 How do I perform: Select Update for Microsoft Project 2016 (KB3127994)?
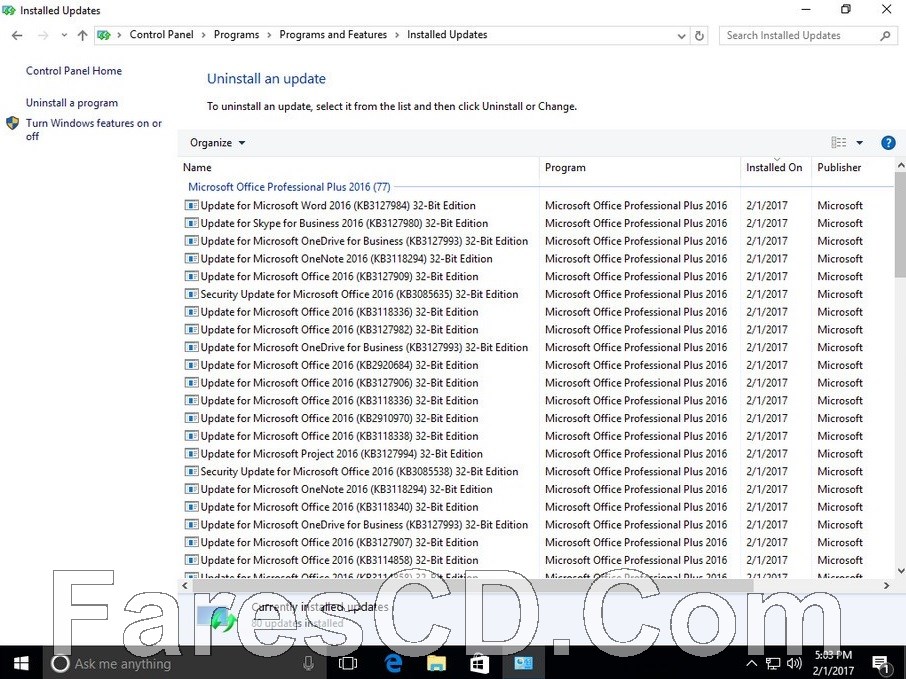[x=341, y=454]
